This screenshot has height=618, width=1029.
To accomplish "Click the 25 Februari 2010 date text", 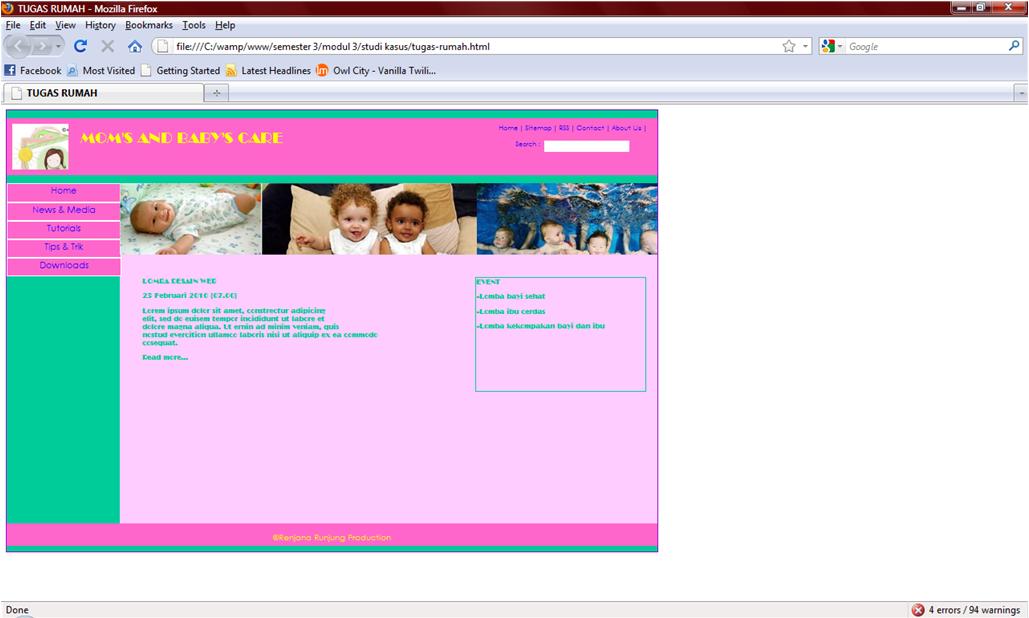I will click(x=190, y=296).
